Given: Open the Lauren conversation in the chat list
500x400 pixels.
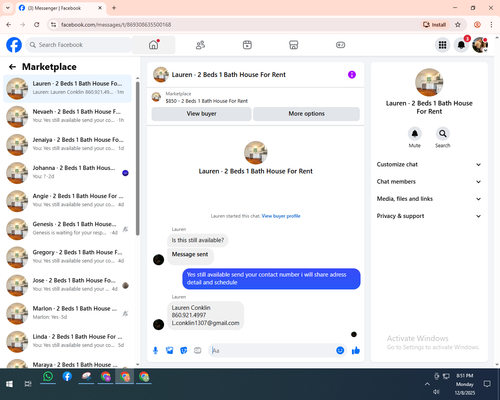Looking at the screenshot, I should point(67,88).
